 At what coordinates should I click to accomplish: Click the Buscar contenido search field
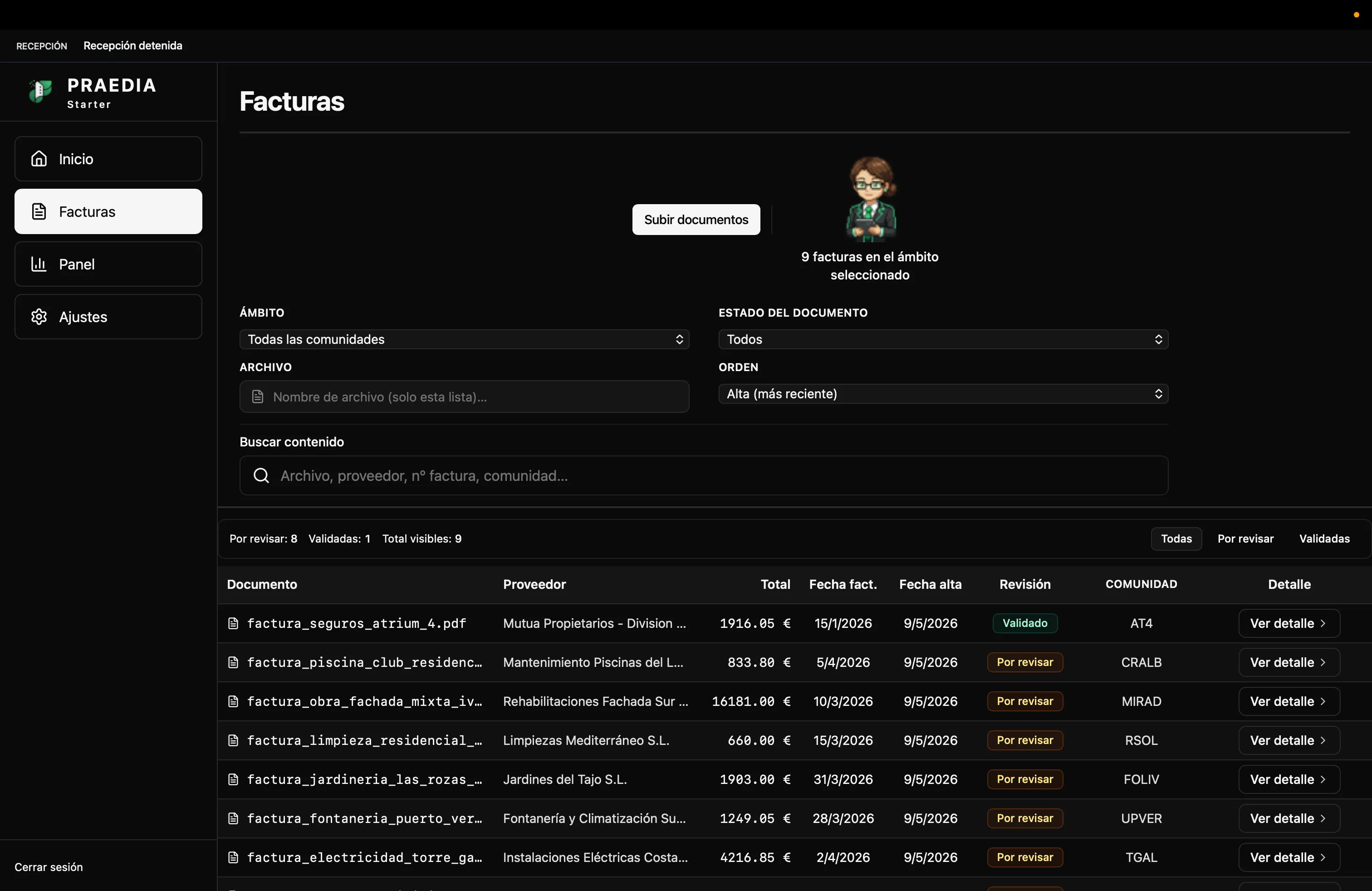[x=704, y=475]
